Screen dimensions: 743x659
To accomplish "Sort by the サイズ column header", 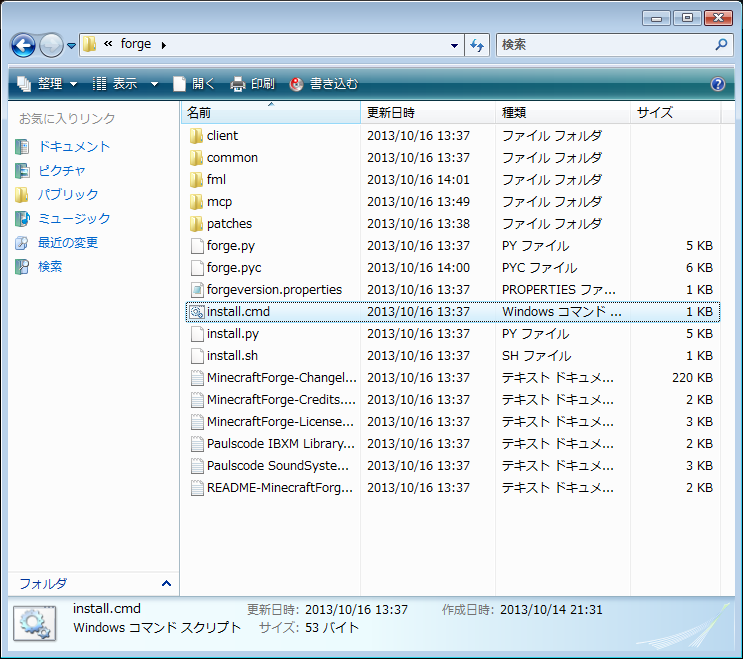I will pyautogui.click(x=676, y=113).
